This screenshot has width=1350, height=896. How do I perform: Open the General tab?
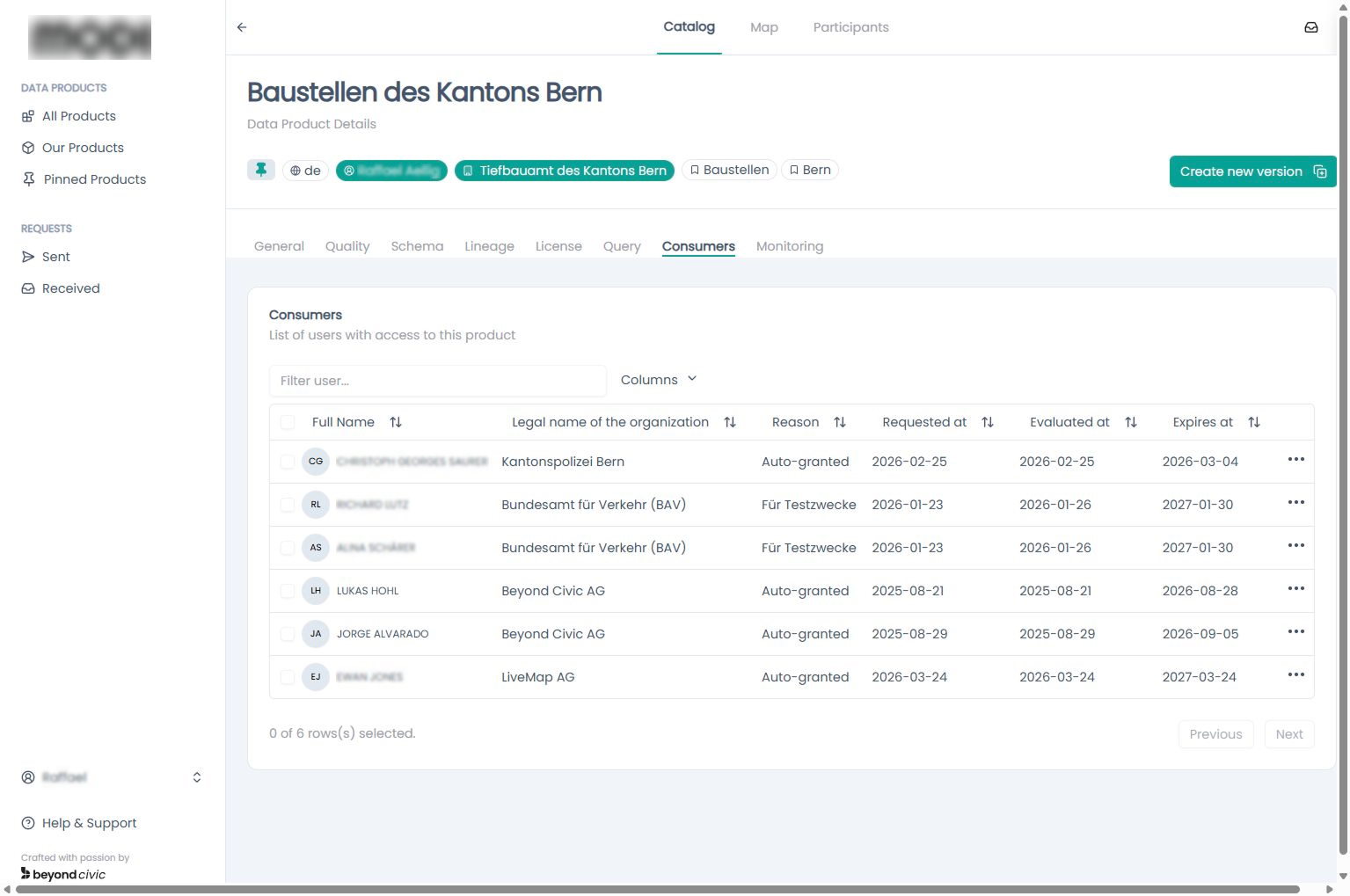tap(279, 246)
